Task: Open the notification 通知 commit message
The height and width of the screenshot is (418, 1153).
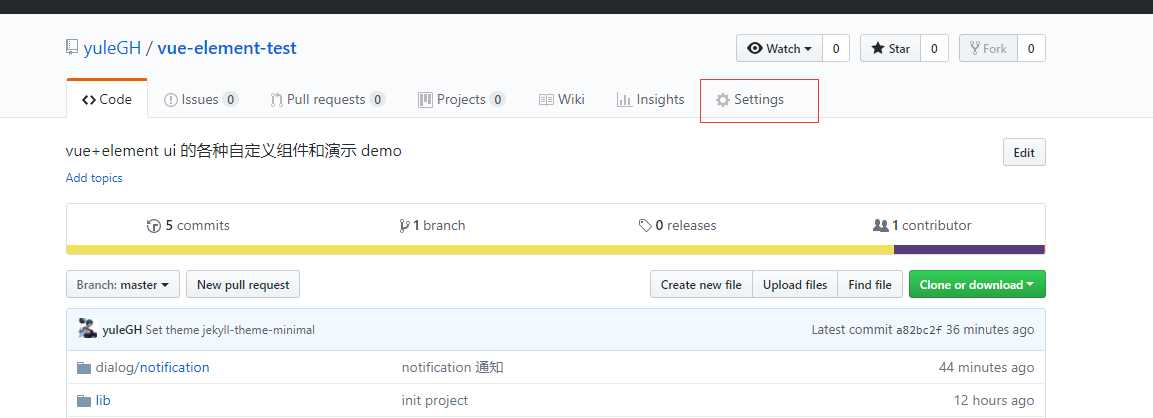Action: point(452,367)
